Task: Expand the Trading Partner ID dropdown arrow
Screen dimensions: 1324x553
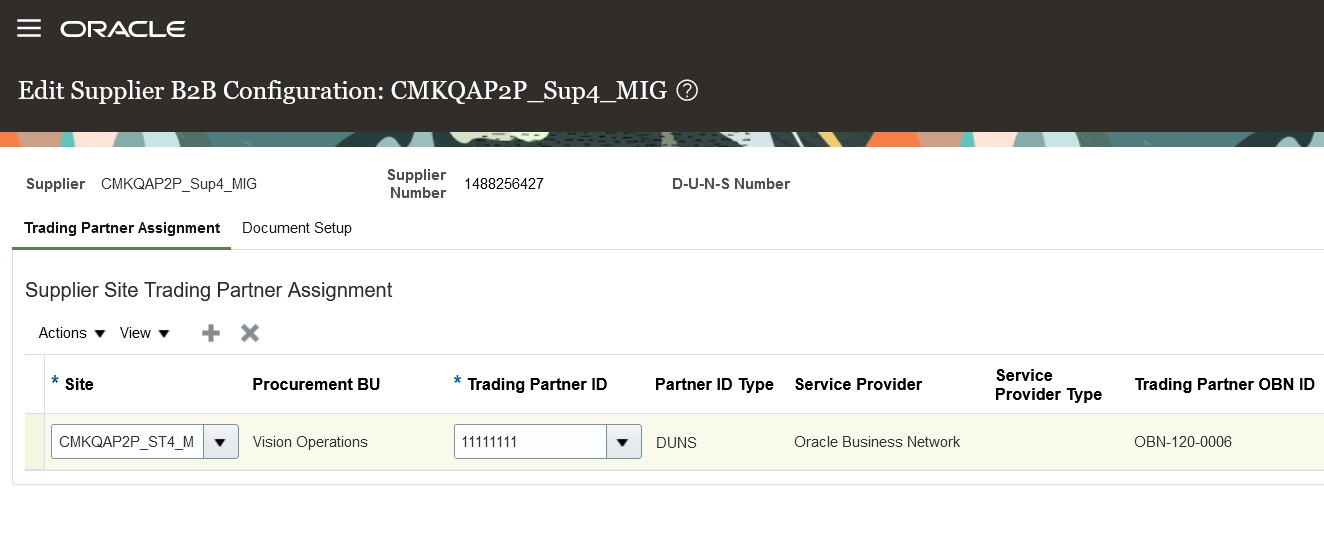Action: pos(624,442)
